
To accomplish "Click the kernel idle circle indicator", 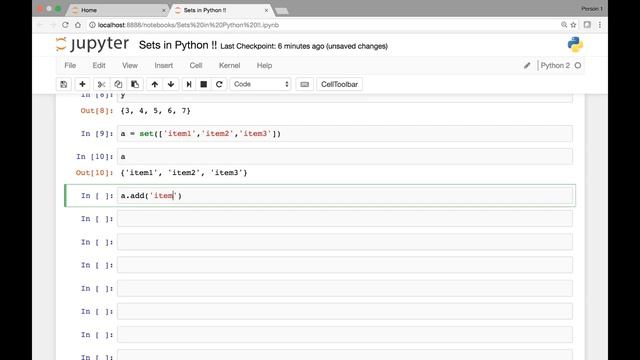I will pyautogui.click(x=578, y=65).
